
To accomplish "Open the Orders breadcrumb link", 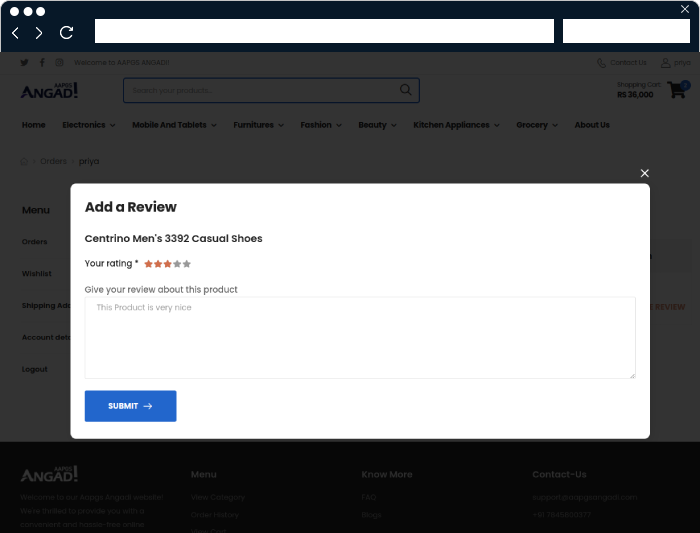I will click(x=53, y=161).
